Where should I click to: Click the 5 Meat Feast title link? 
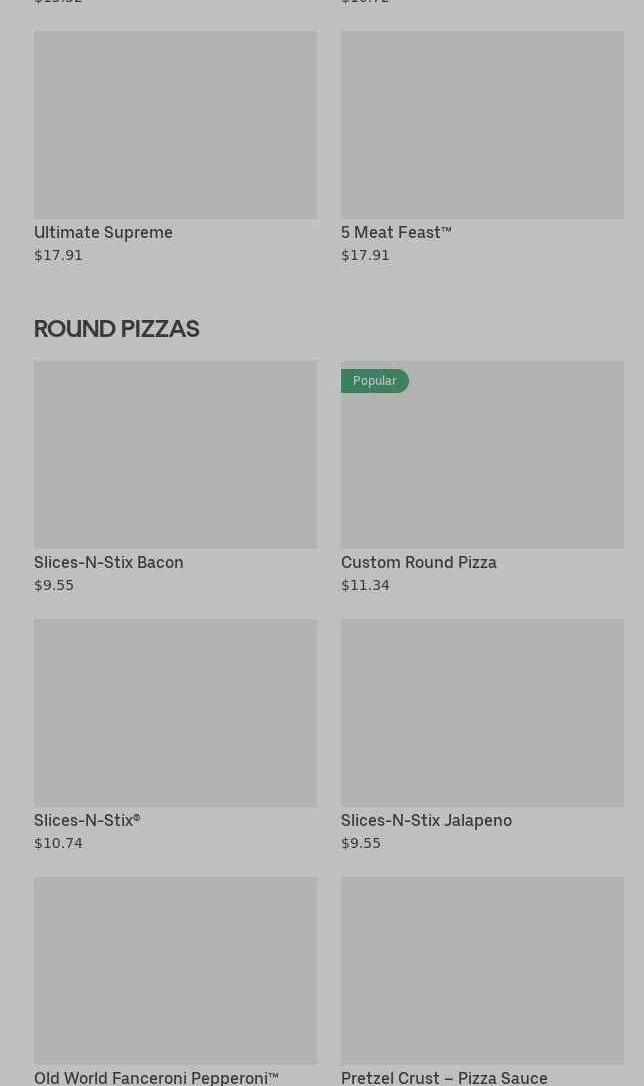pyautogui.click(x=396, y=232)
